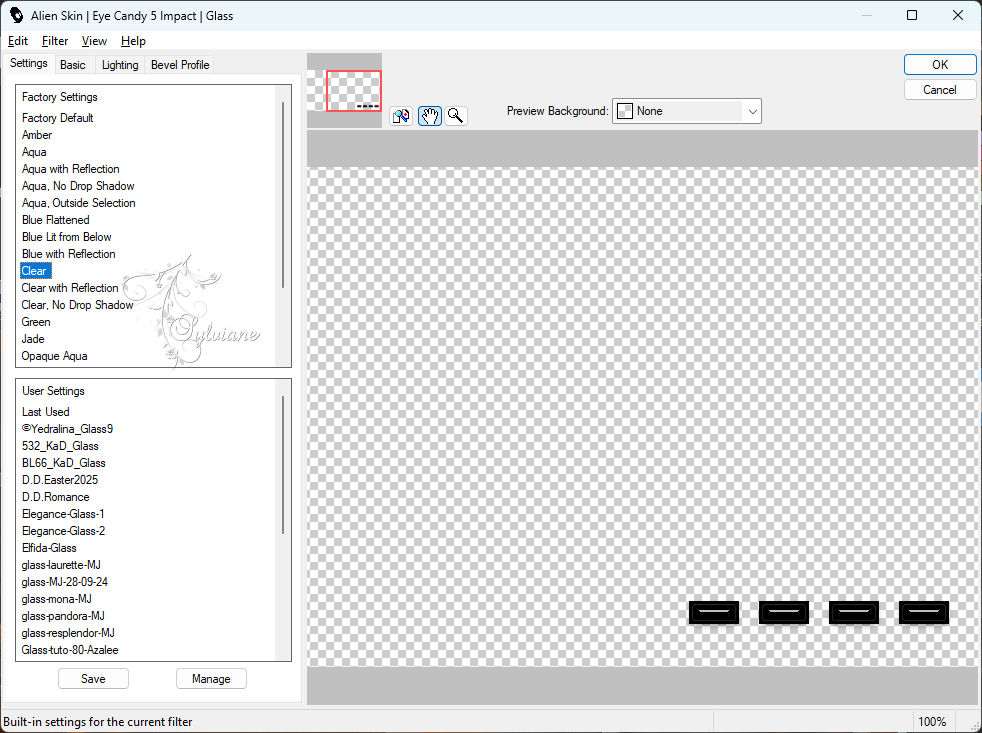Image resolution: width=982 pixels, height=733 pixels.
Task: Select the Elfida-Glass user setting
Action: coord(49,547)
